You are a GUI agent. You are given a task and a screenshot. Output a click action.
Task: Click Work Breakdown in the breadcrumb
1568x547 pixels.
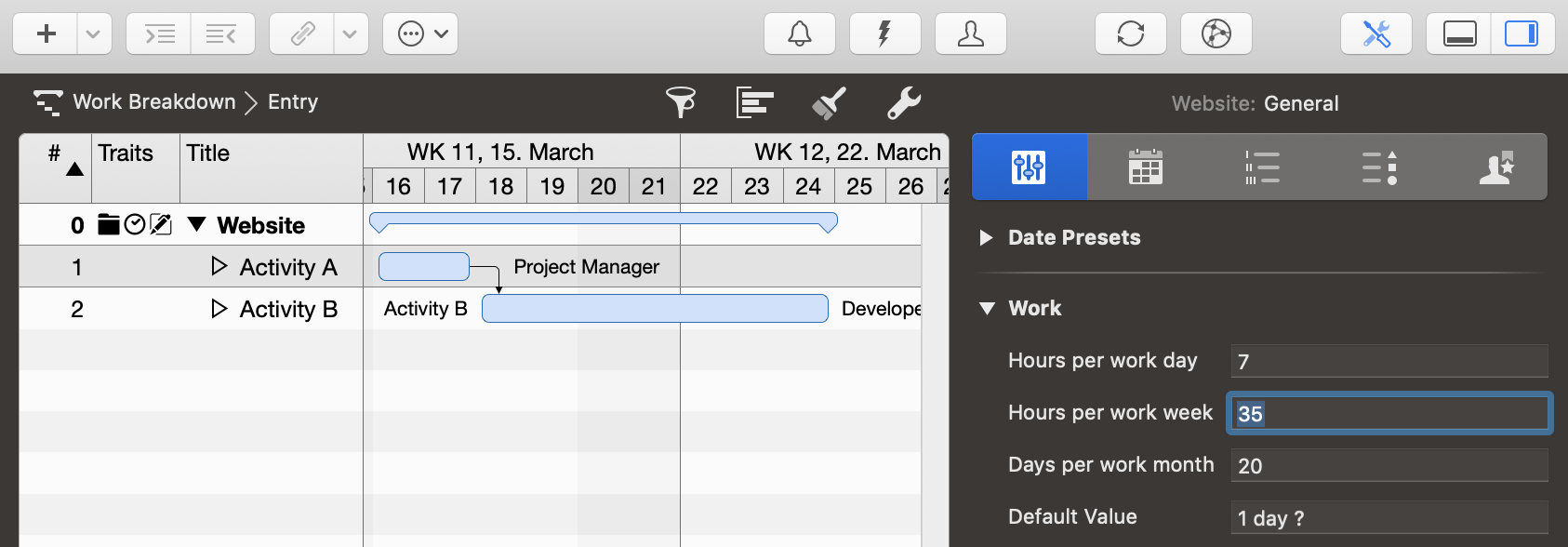[x=154, y=102]
